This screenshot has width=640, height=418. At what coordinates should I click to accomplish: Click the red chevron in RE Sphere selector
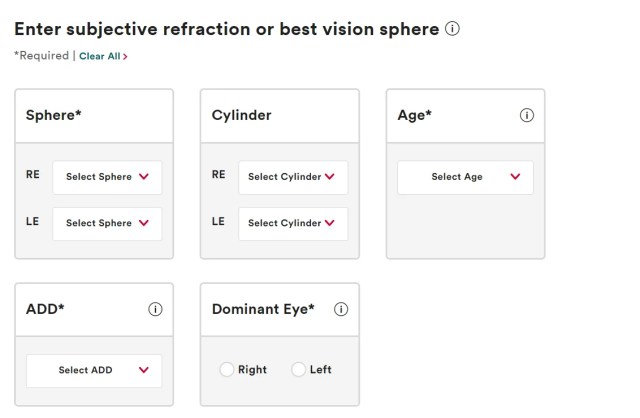click(144, 177)
